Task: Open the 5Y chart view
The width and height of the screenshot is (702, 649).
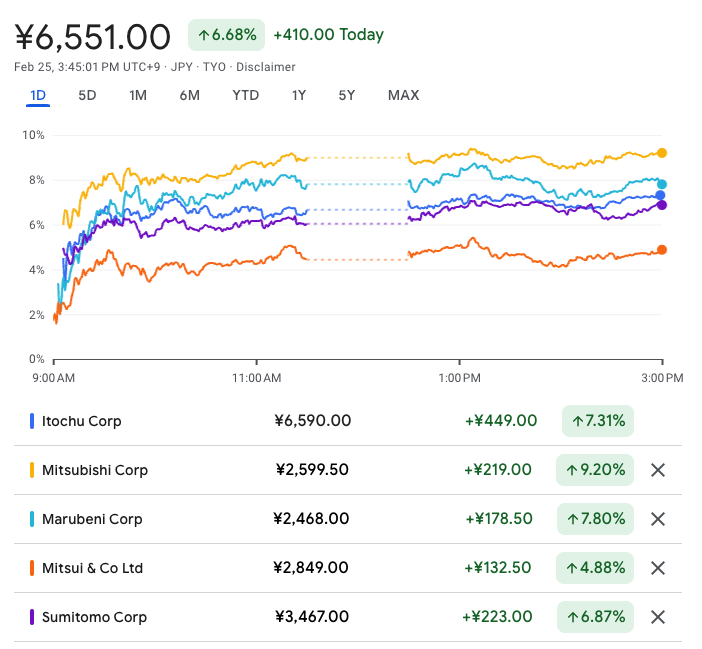Action: (346, 95)
